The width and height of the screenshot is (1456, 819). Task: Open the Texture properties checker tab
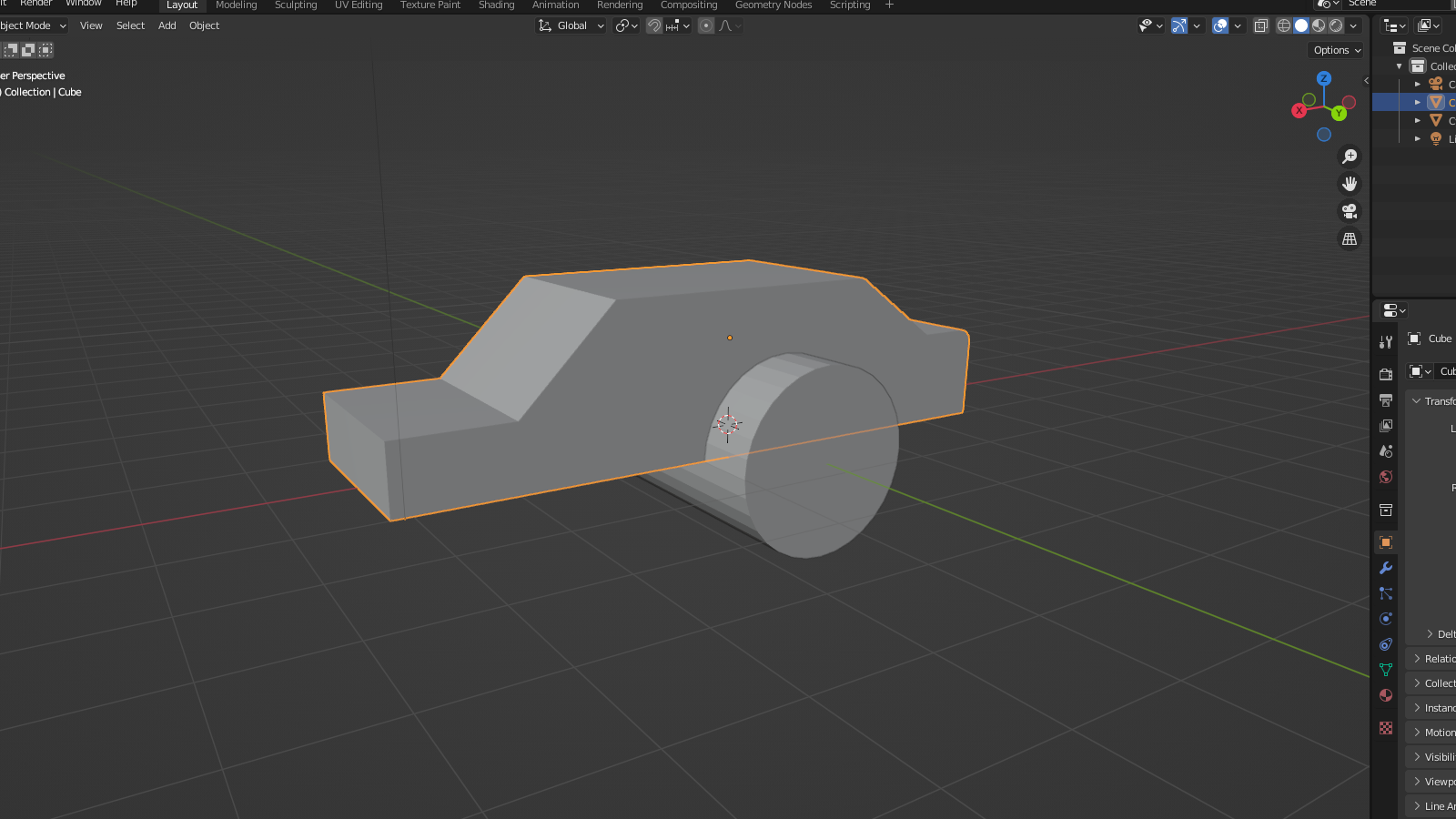pyautogui.click(x=1386, y=728)
